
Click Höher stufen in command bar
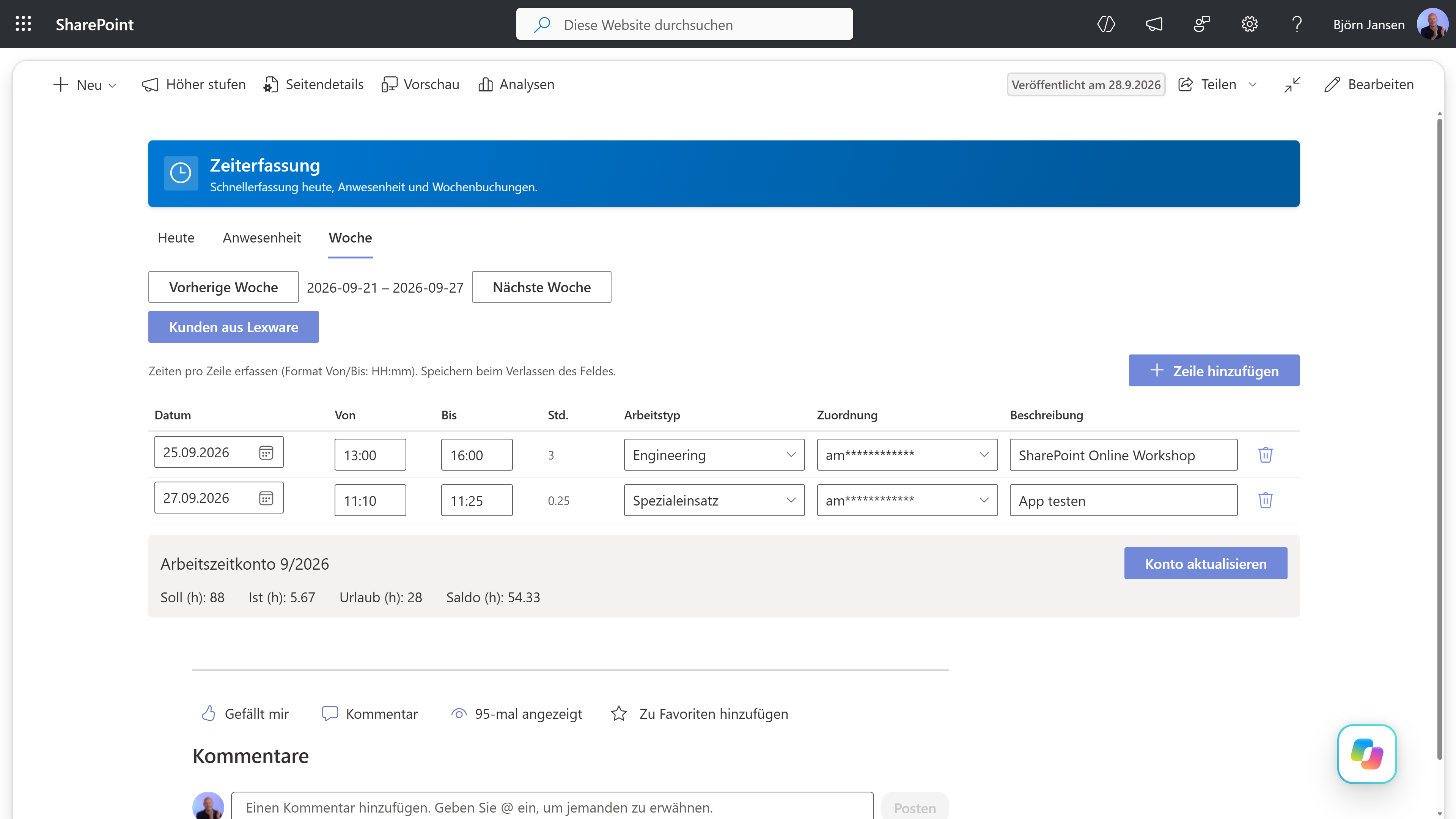193,84
